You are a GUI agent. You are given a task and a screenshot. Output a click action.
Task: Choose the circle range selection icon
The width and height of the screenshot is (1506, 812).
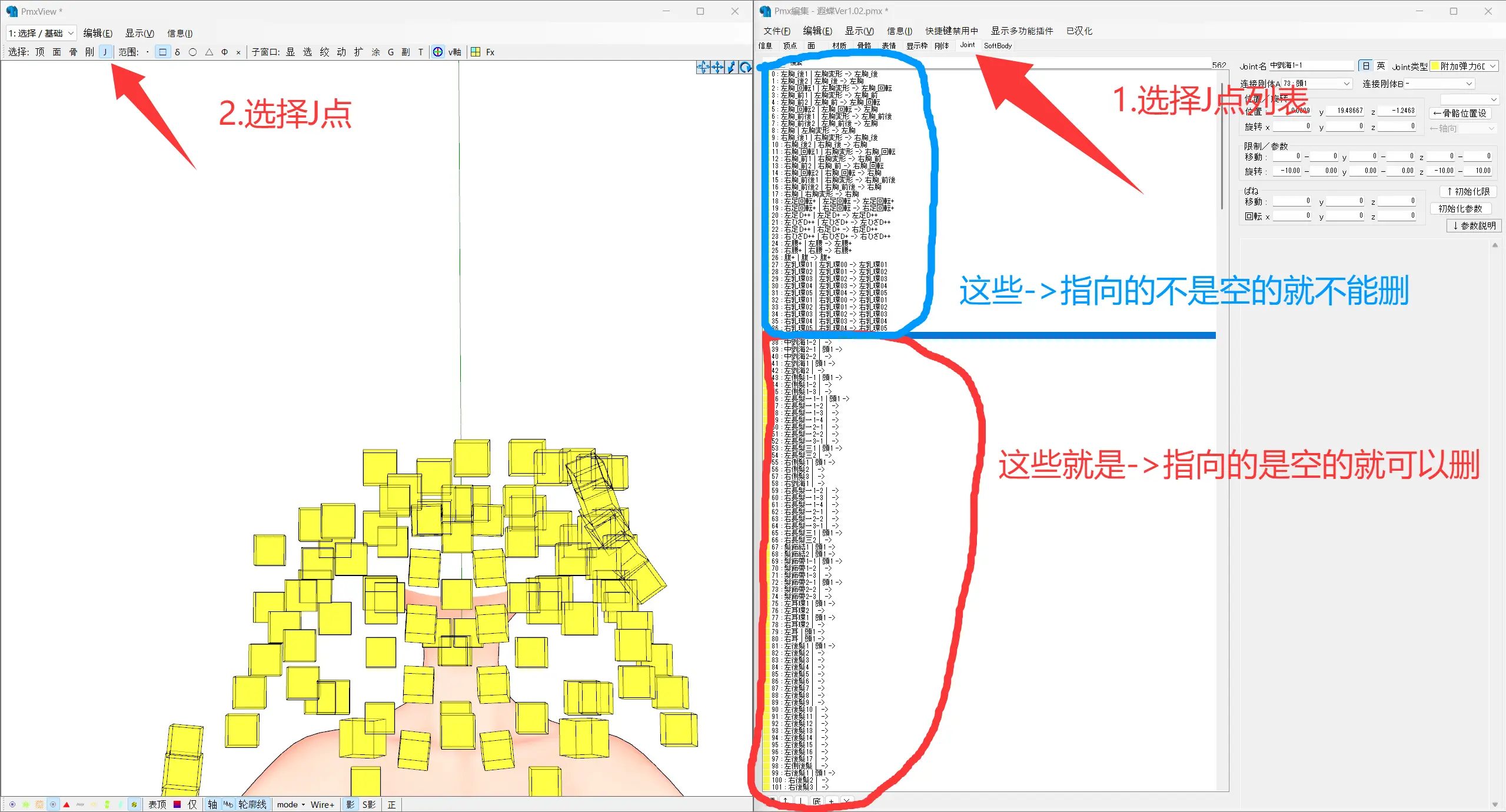(x=192, y=52)
